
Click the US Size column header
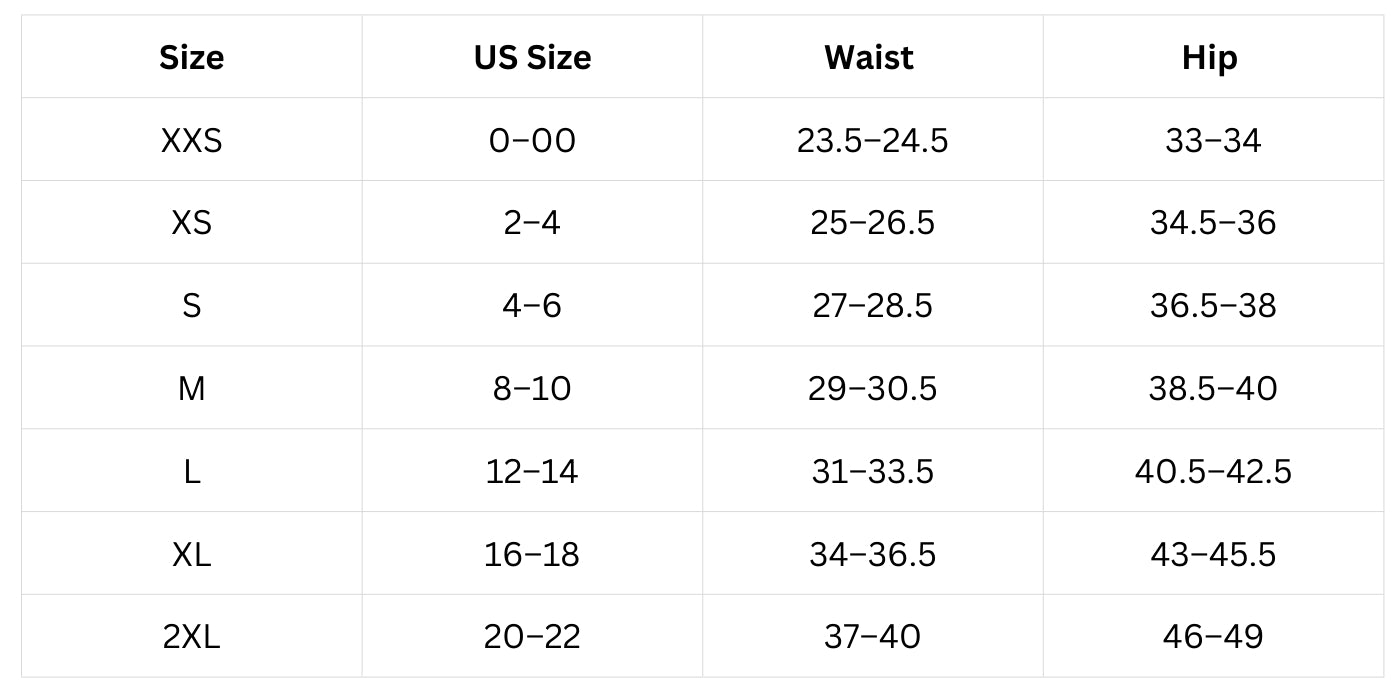tap(532, 58)
